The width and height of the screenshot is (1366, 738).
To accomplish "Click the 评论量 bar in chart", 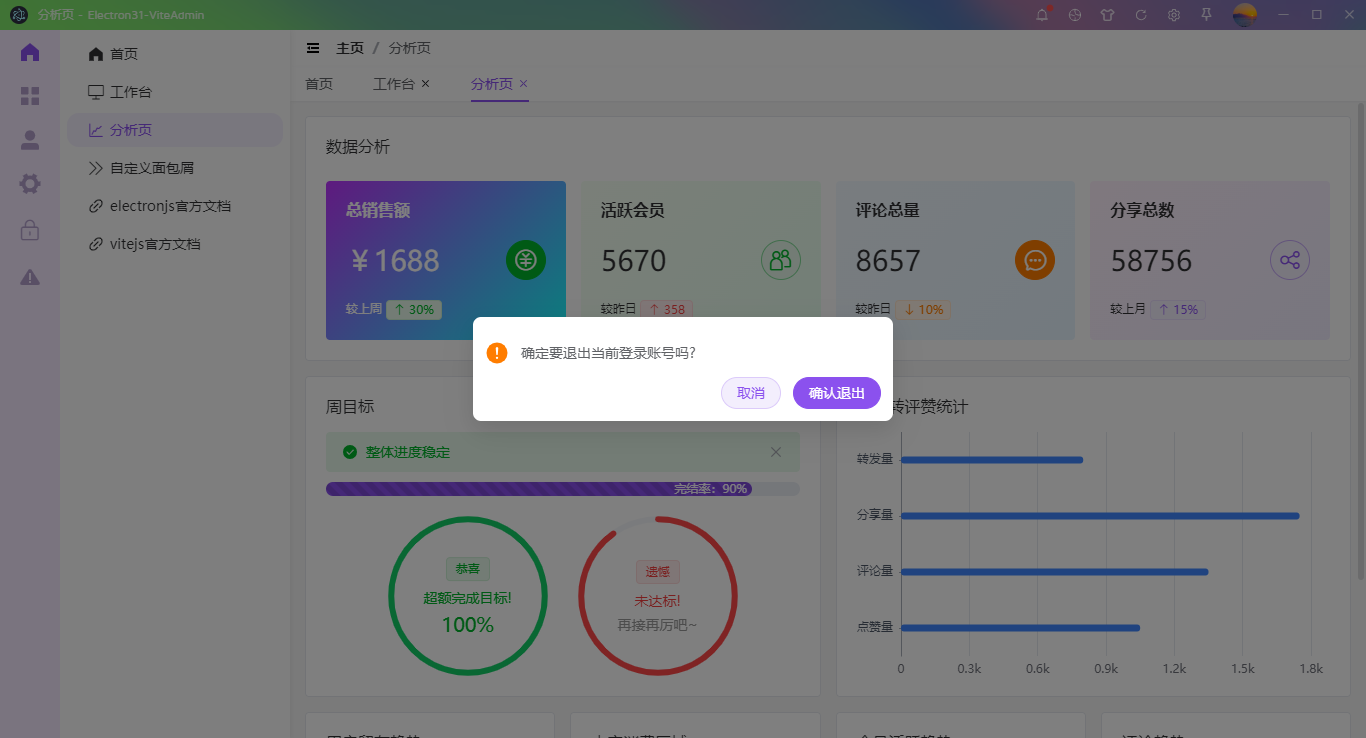I will 1055,572.
